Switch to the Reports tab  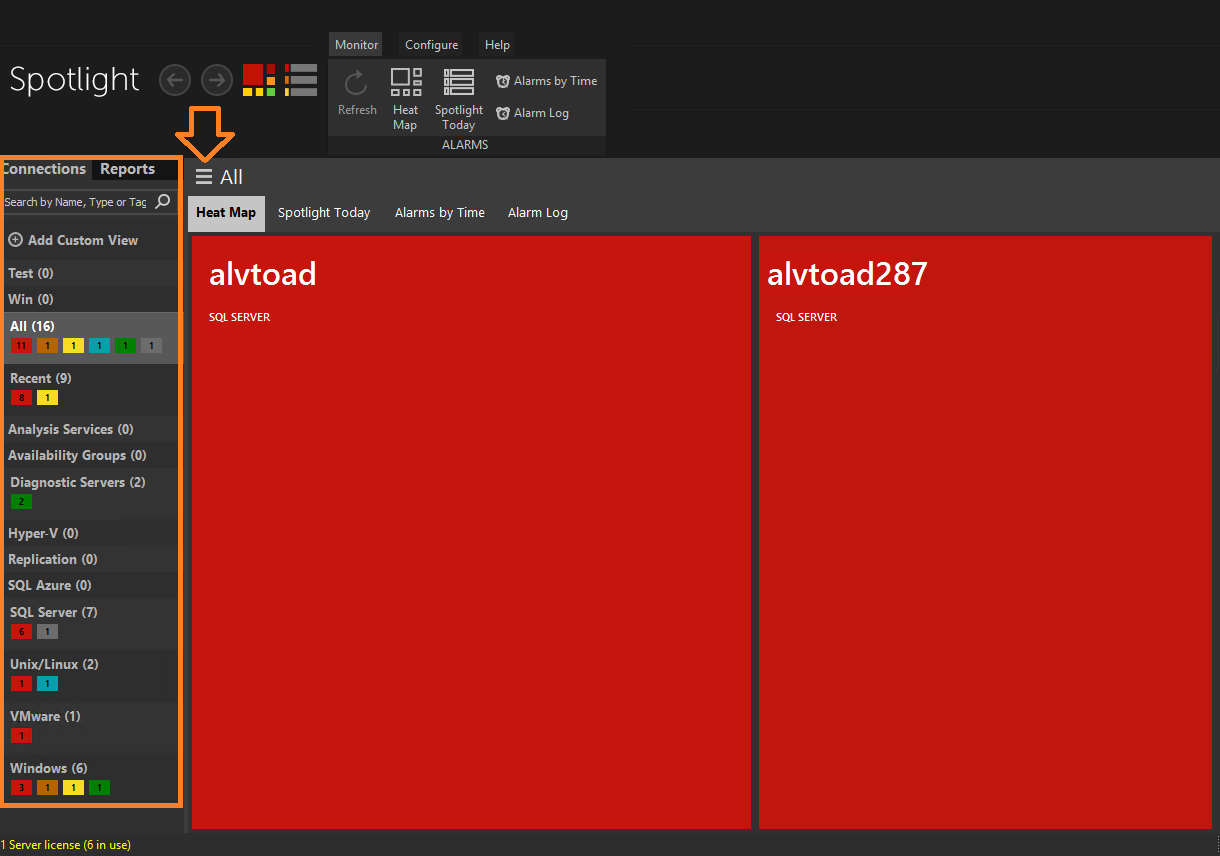[128, 169]
